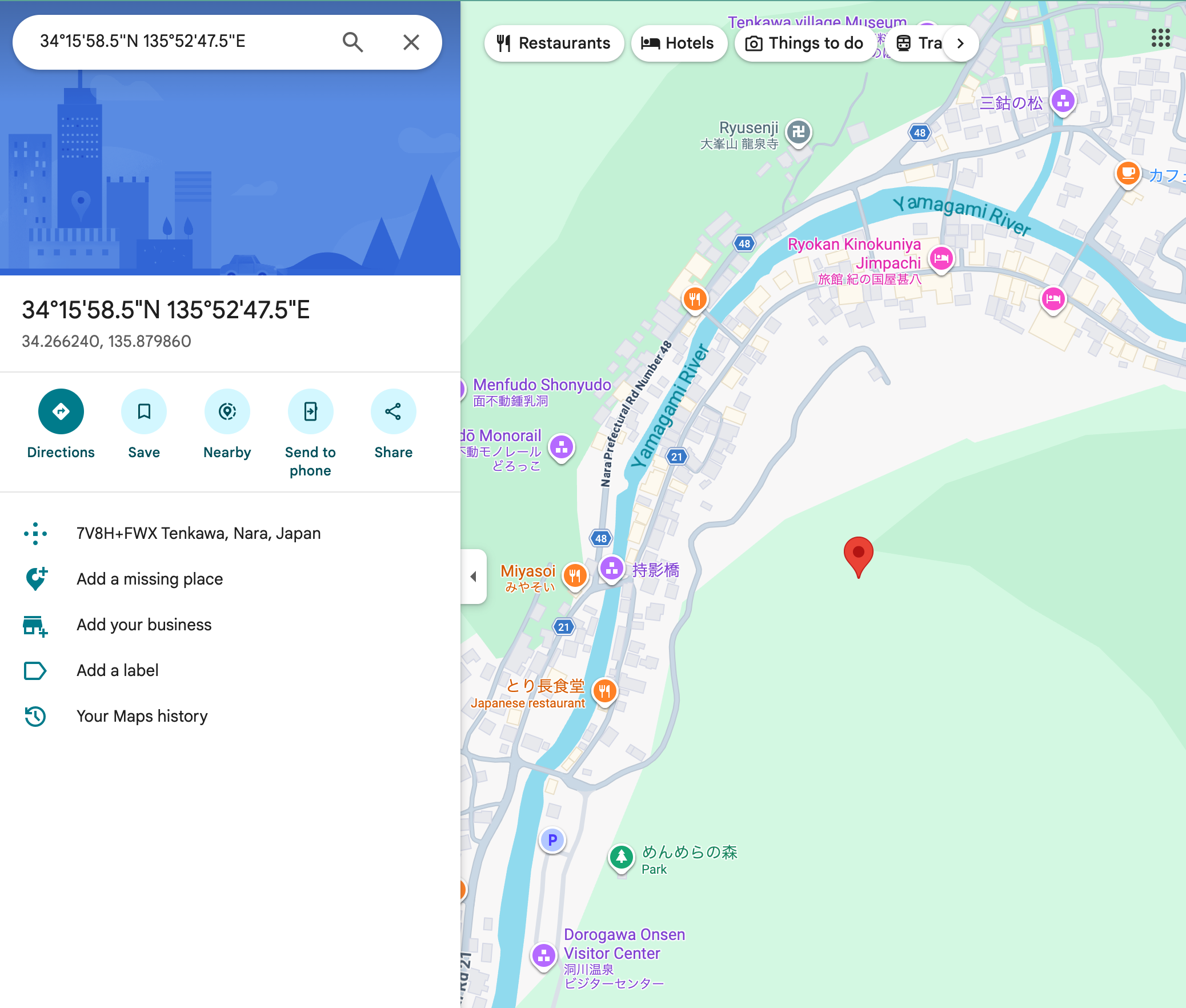Screen dimensions: 1186x1008
Task: Filter map by Things to do chip
Action: [805, 43]
